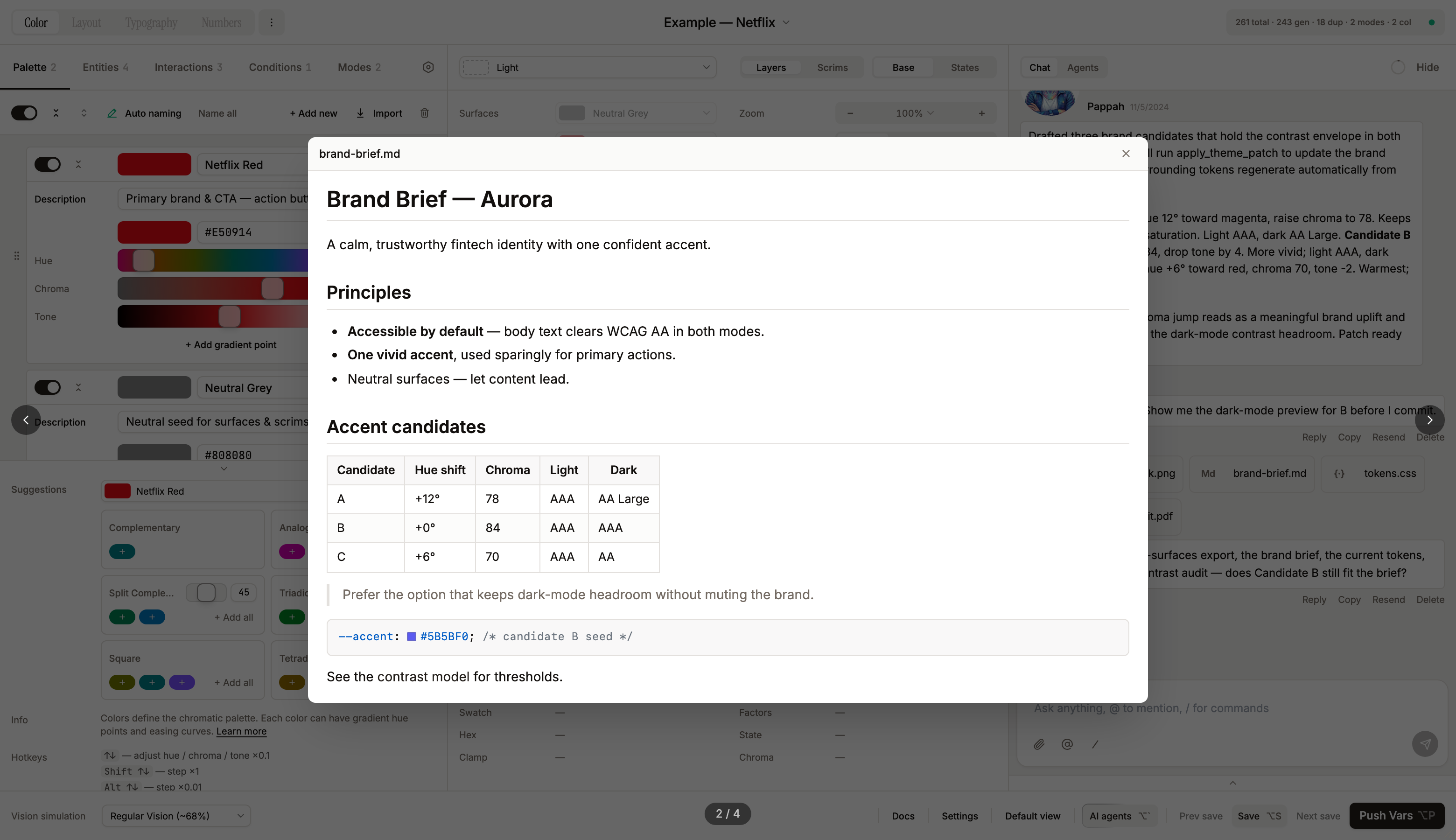Click the Netflix Red color swatch

click(x=154, y=164)
